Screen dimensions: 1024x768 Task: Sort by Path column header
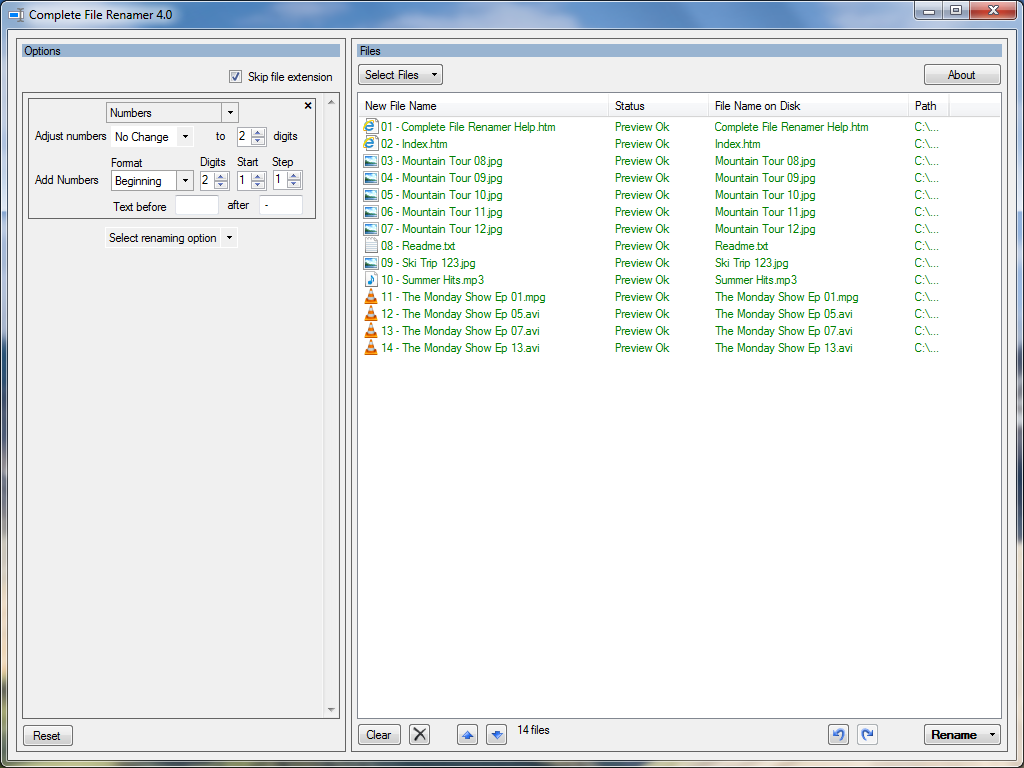click(929, 106)
